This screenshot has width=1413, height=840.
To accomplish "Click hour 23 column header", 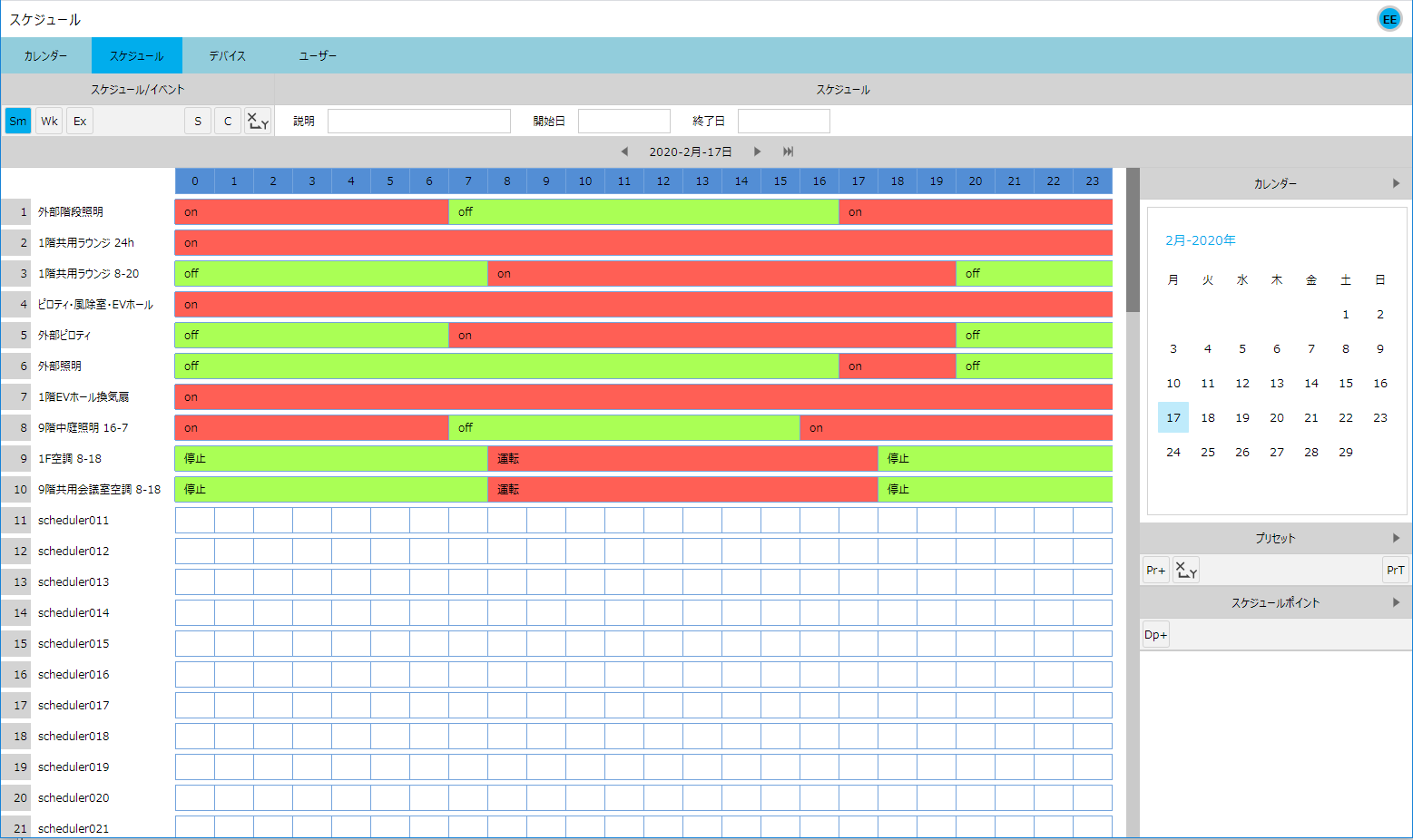I will click(1093, 181).
